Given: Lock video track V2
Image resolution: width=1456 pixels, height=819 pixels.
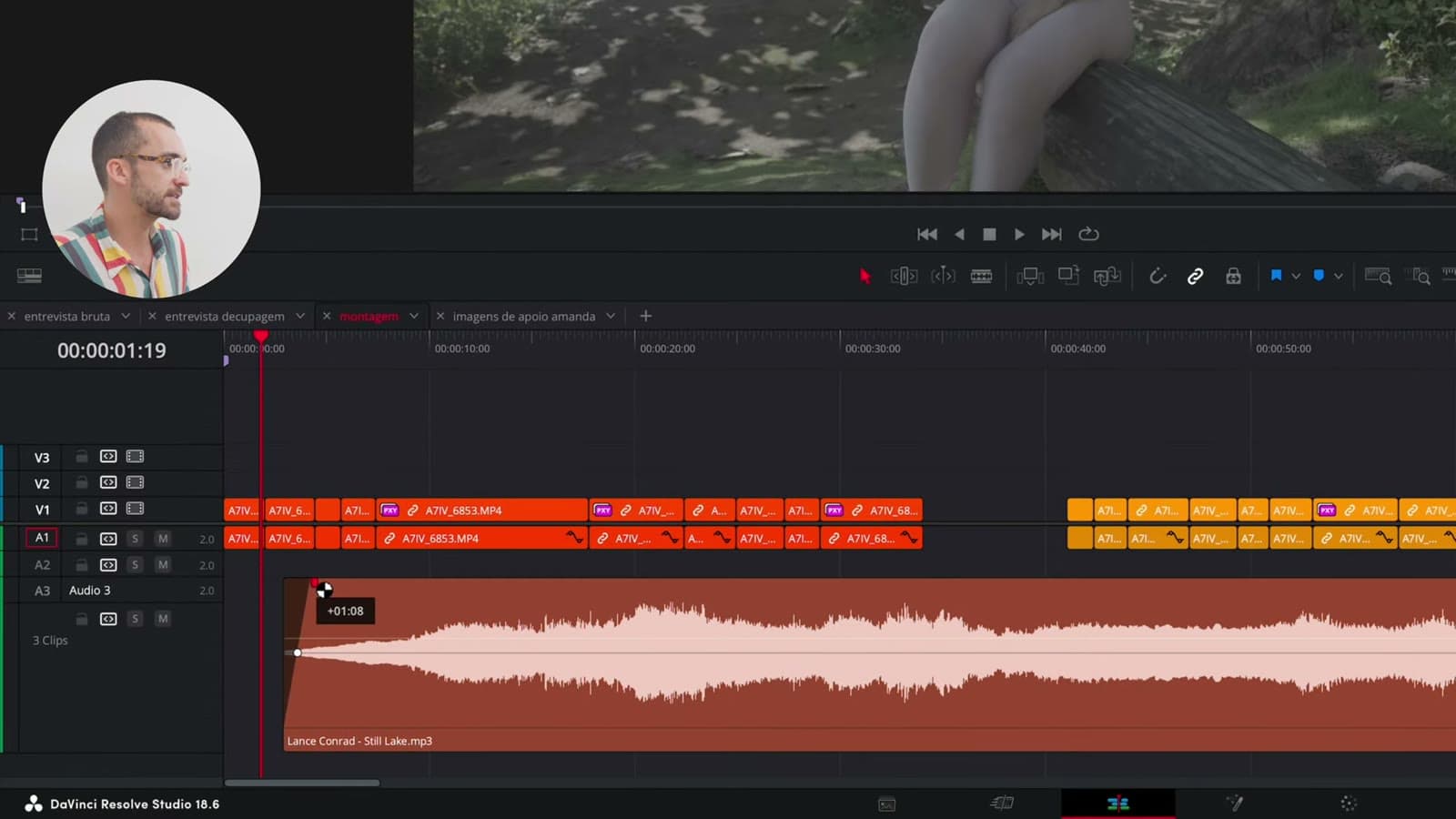Looking at the screenshot, I should click(x=82, y=482).
